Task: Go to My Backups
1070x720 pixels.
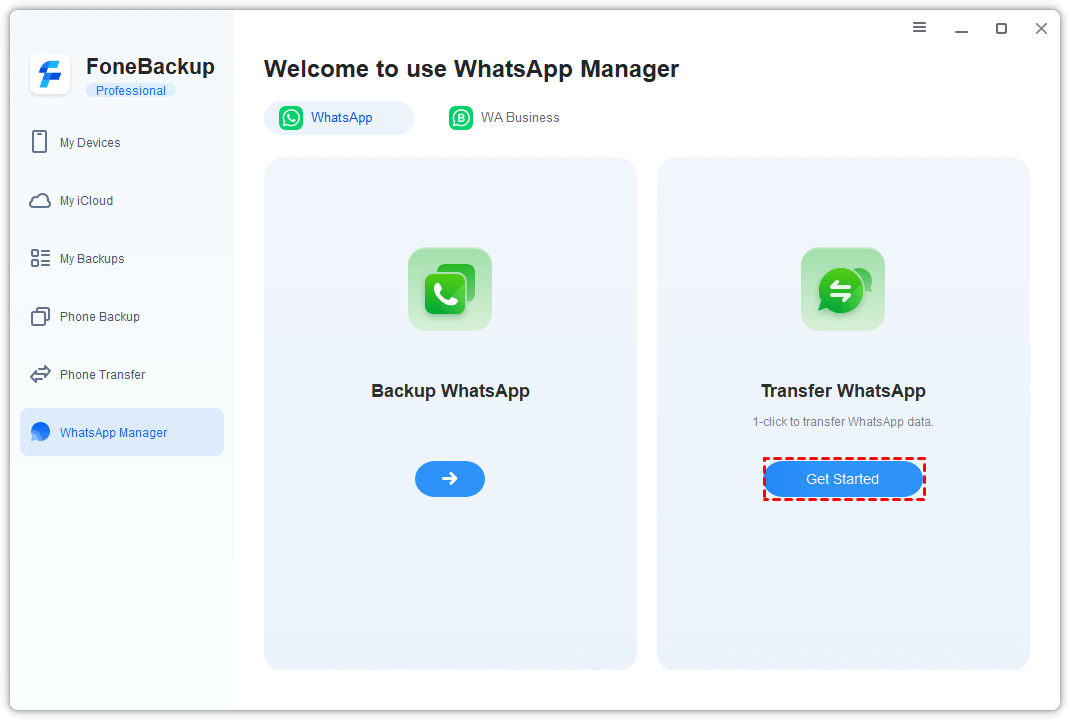Action: point(121,259)
